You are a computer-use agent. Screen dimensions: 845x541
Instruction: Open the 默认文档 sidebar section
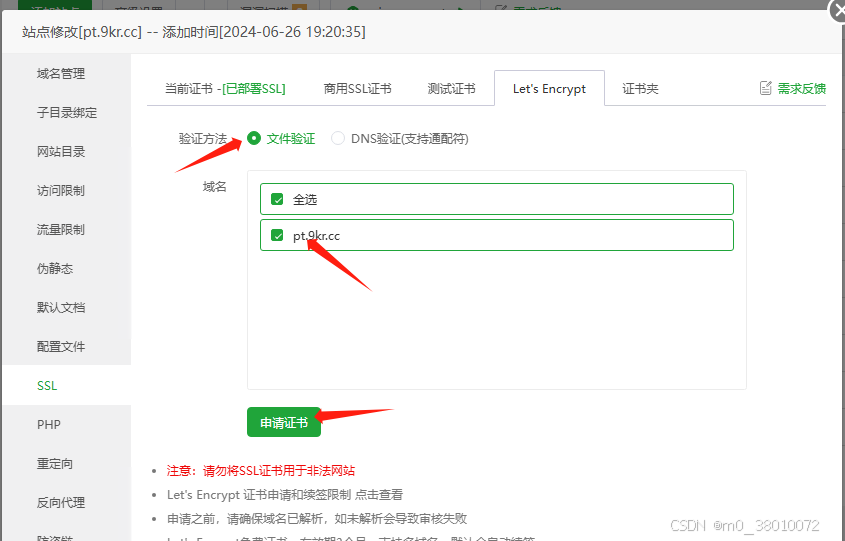61,308
